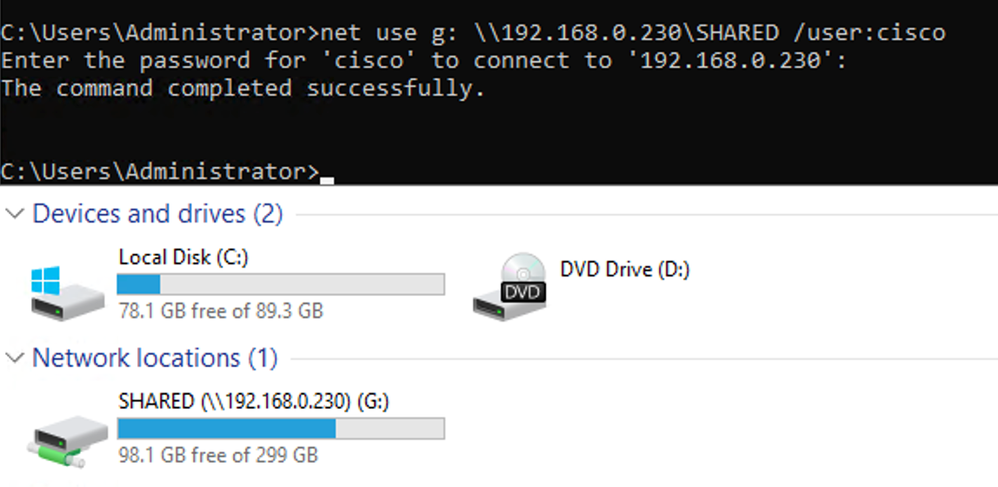The height and width of the screenshot is (487, 998).
Task: Click the net use g: command line
Action: point(473,32)
